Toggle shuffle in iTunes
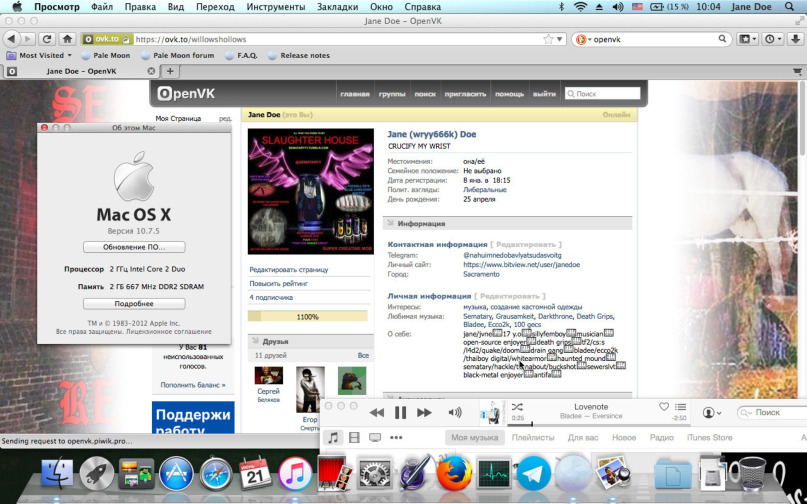The height and width of the screenshot is (504, 807). [x=517, y=407]
